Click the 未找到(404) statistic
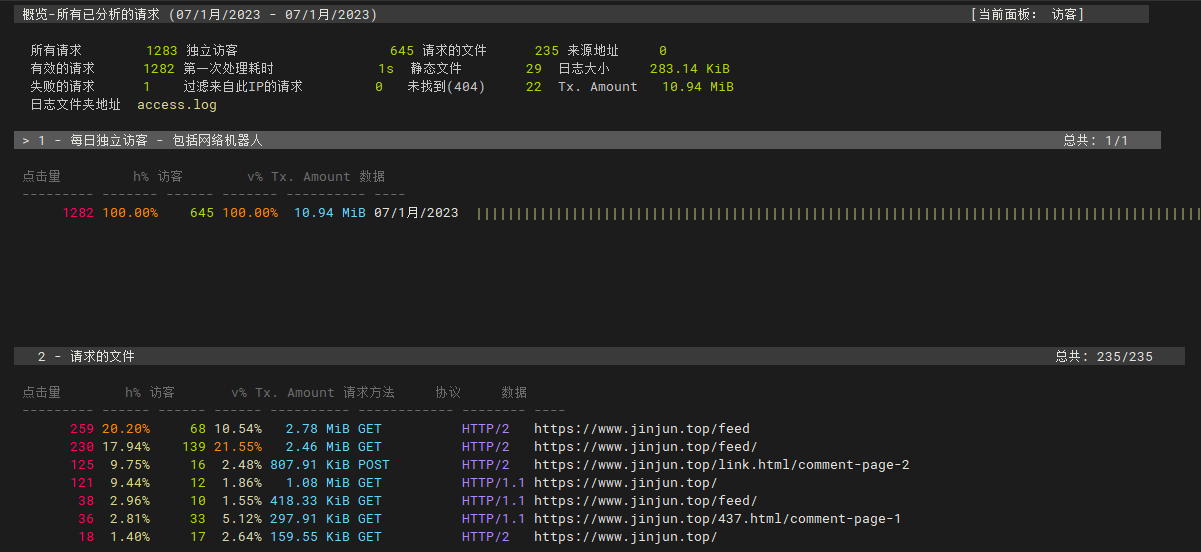 click(x=446, y=87)
